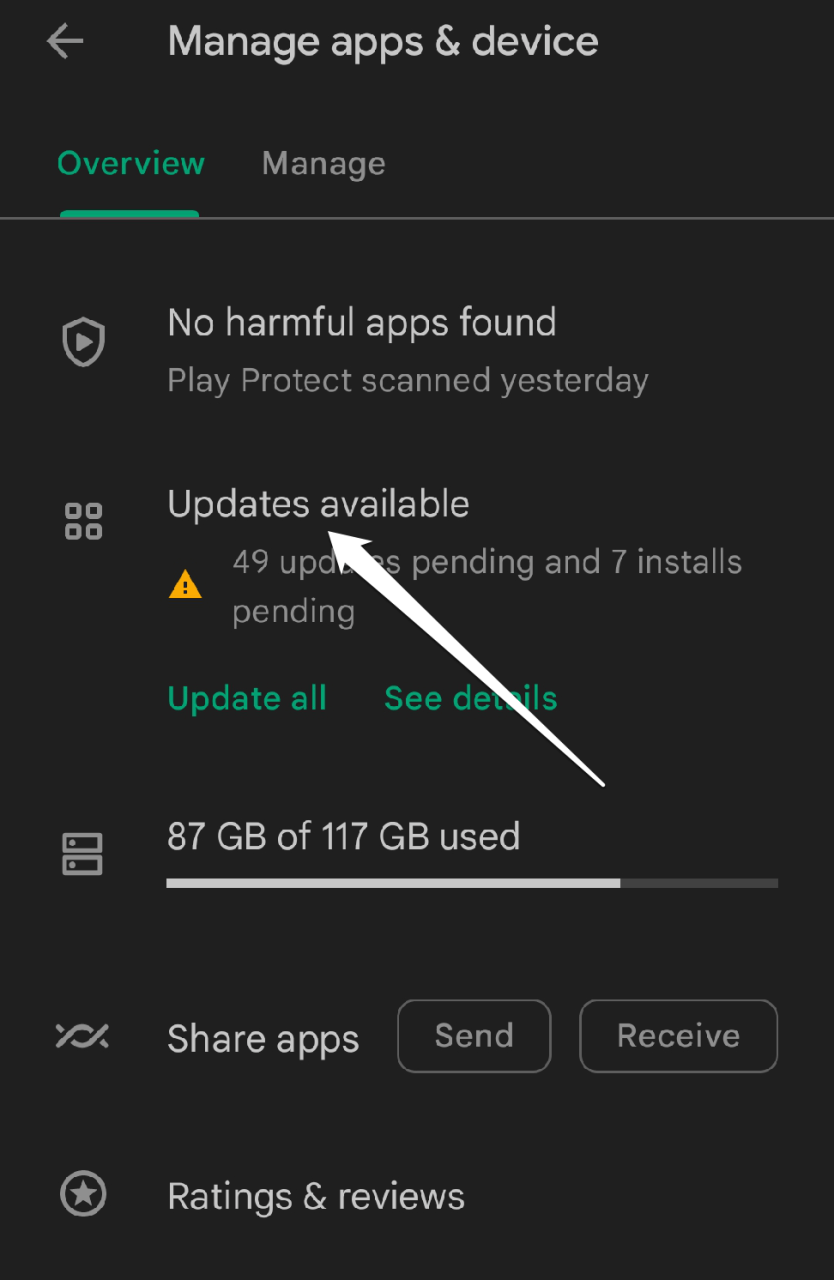Select the Overview tab
The image size is (834, 1280).
pos(131,164)
